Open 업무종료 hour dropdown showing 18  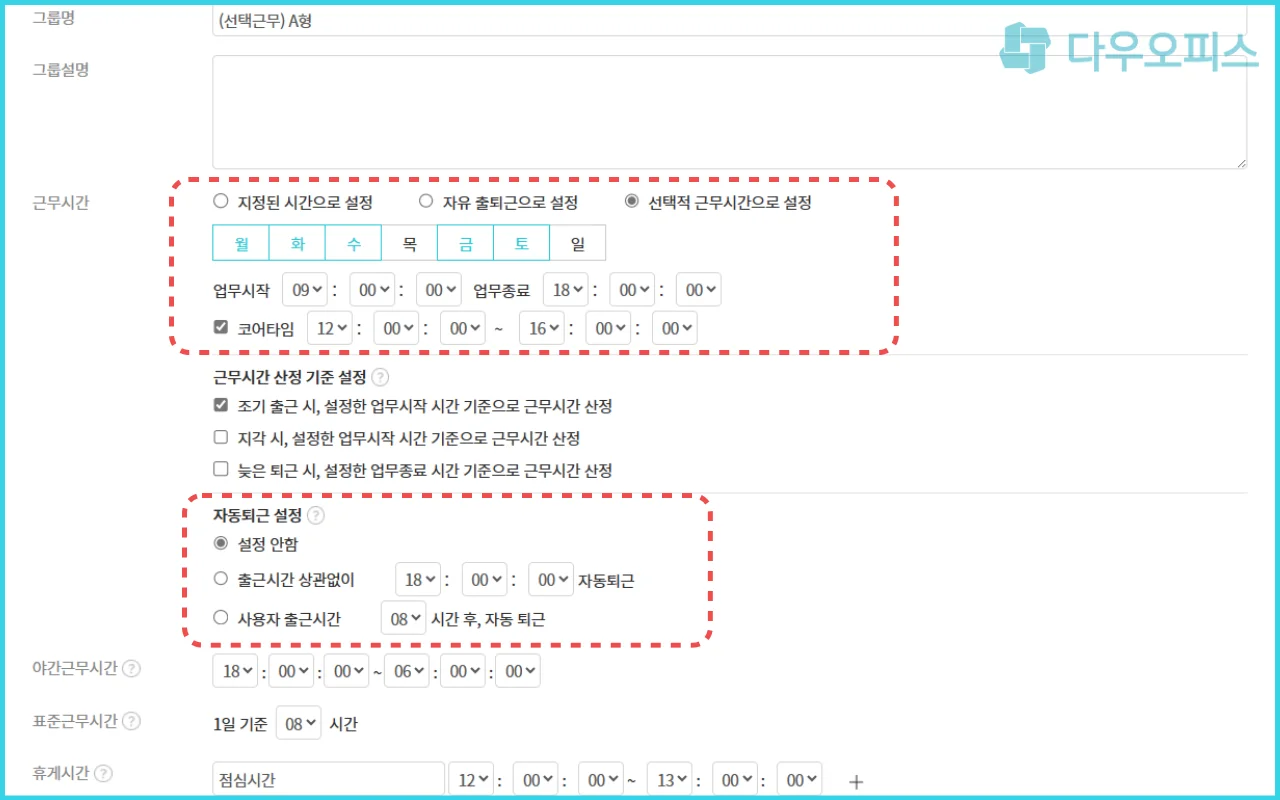[x=566, y=290]
